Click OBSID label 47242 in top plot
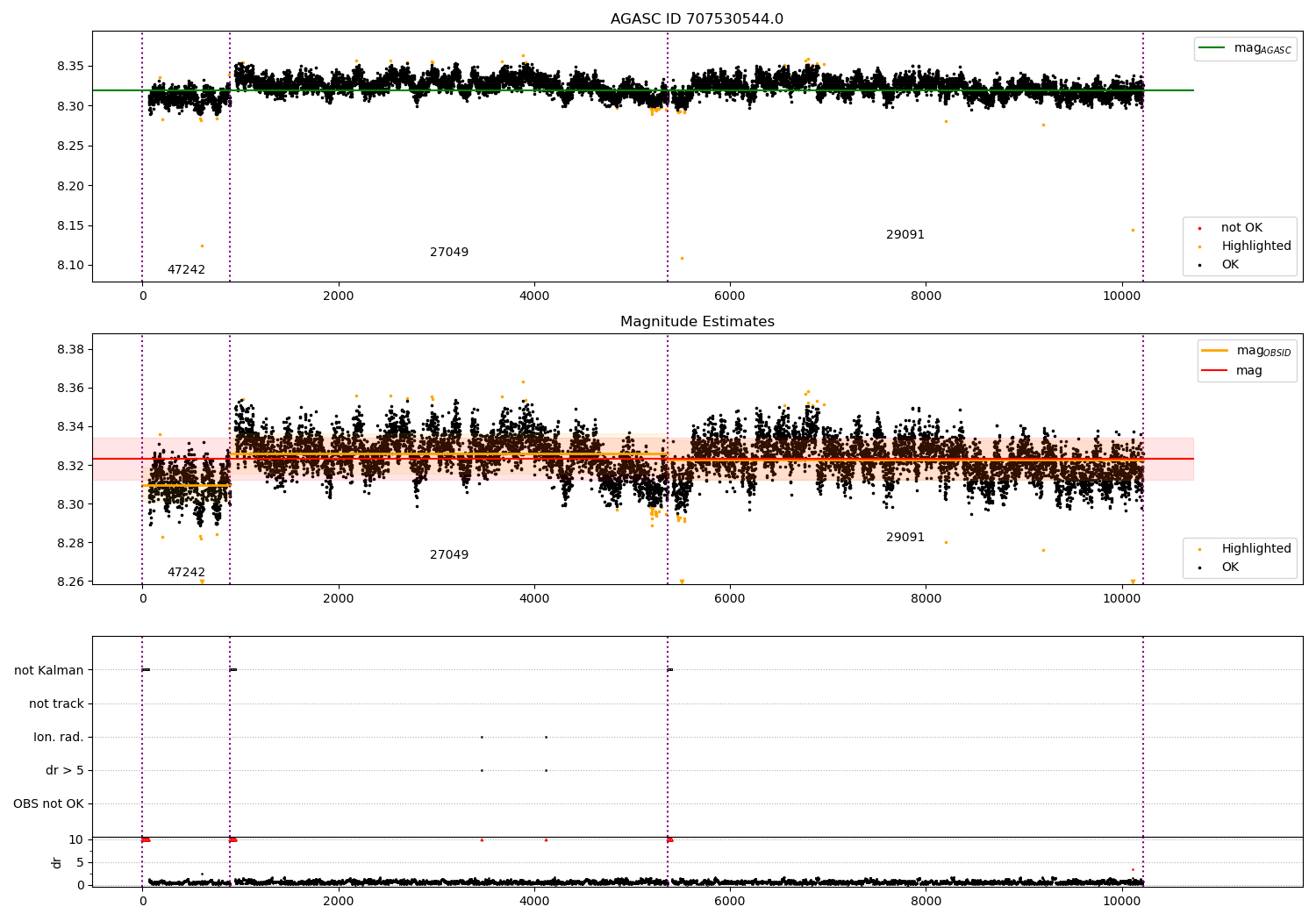 (186, 270)
